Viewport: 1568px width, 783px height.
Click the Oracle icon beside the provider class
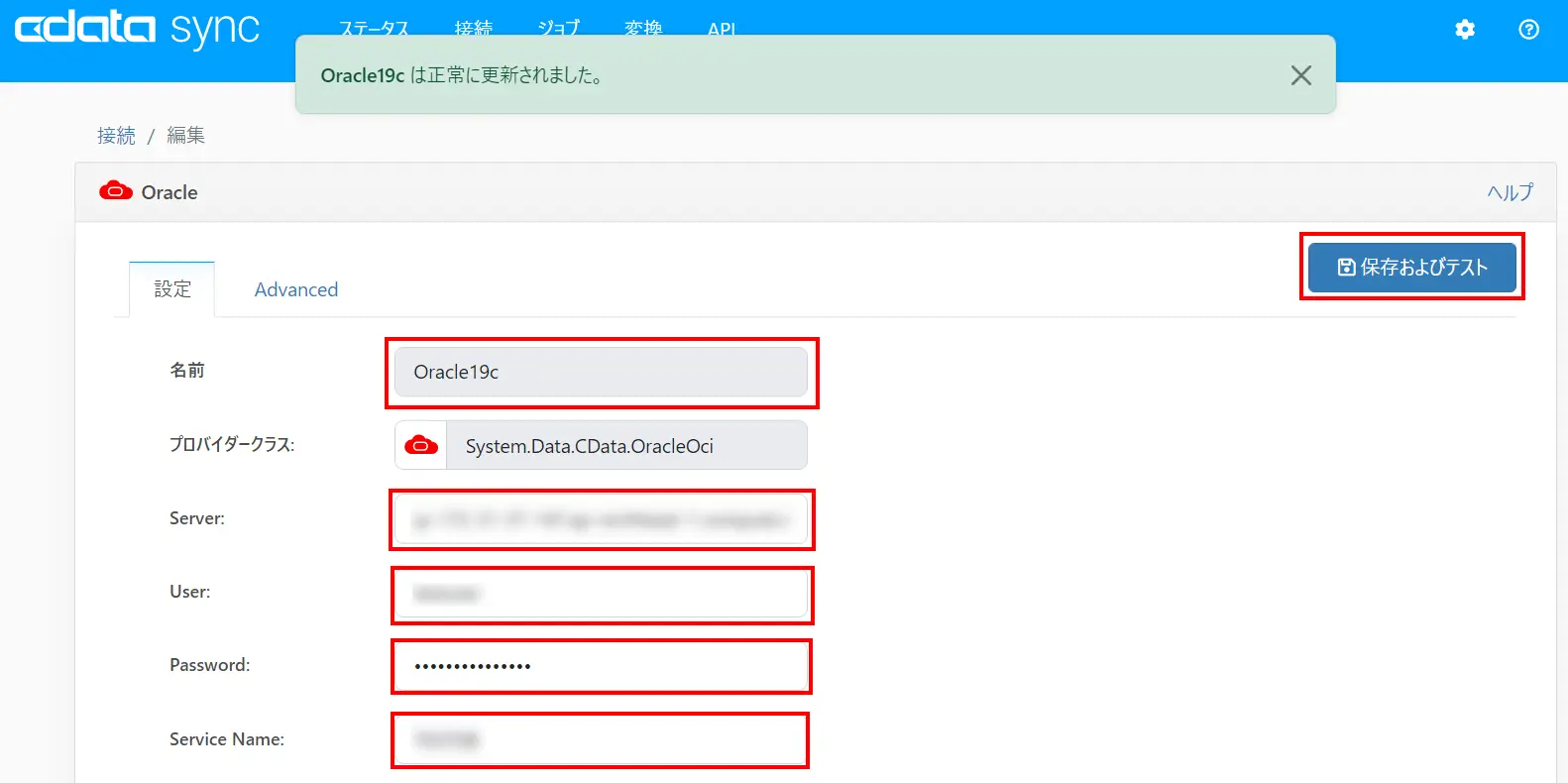point(421,446)
